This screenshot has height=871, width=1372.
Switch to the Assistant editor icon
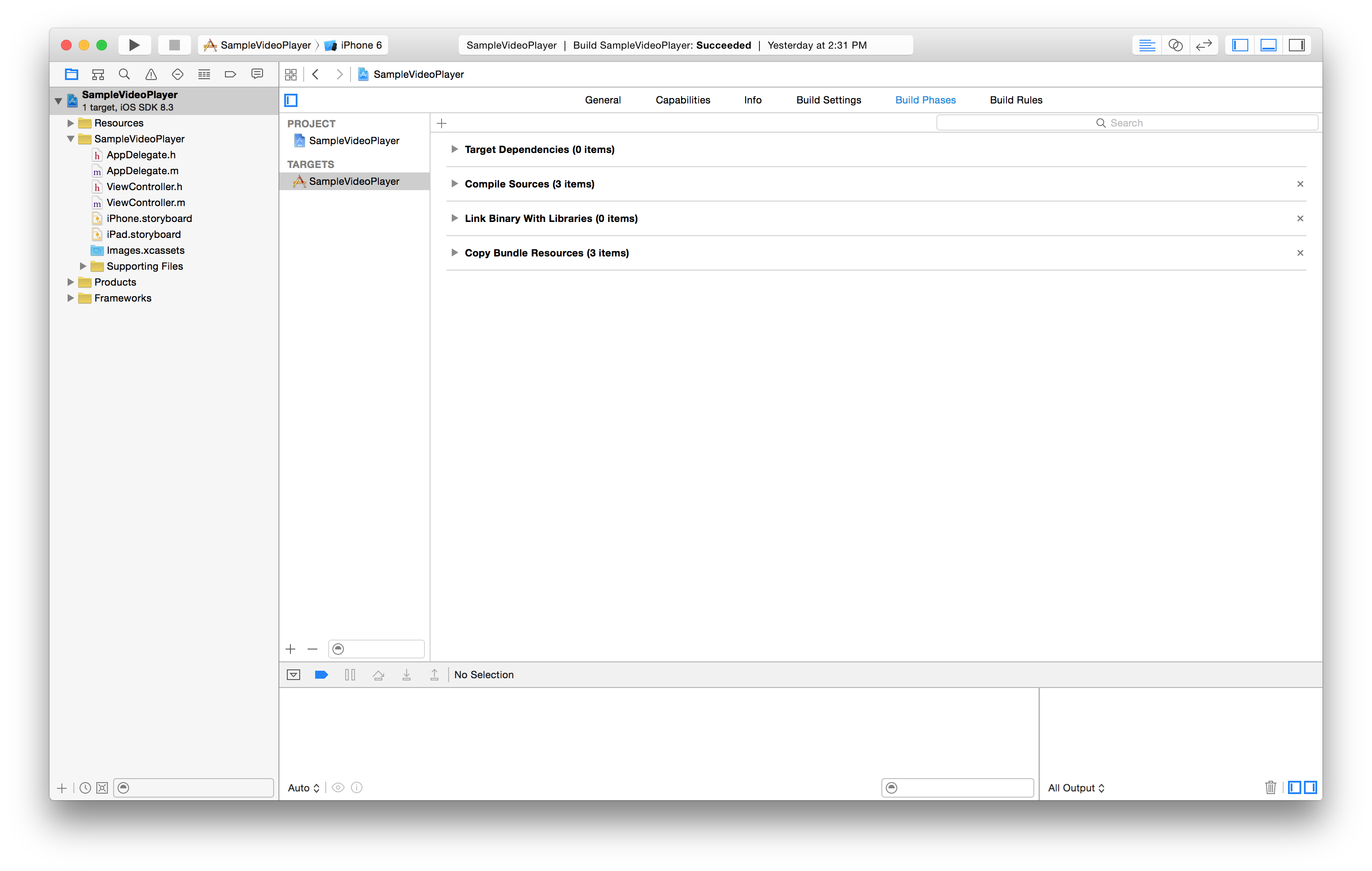pos(1175,45)
